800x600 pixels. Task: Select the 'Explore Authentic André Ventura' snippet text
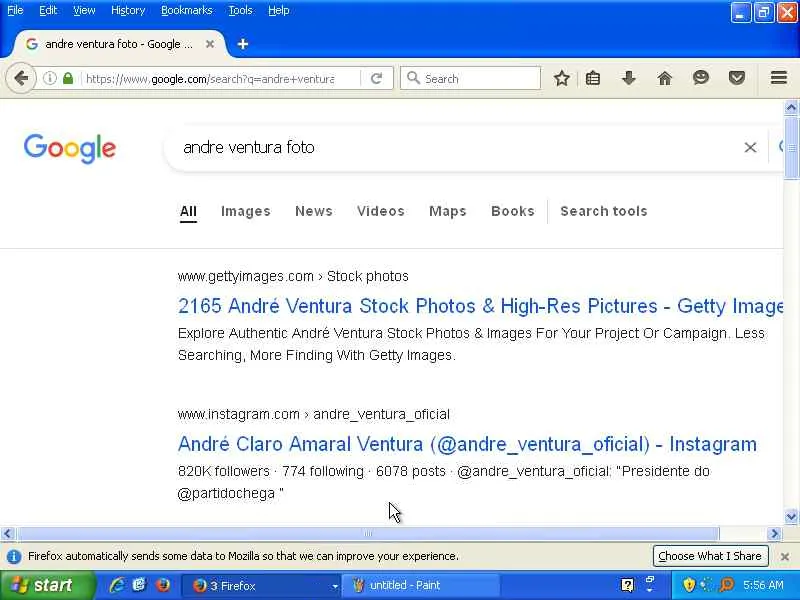[x=280, y=333]
